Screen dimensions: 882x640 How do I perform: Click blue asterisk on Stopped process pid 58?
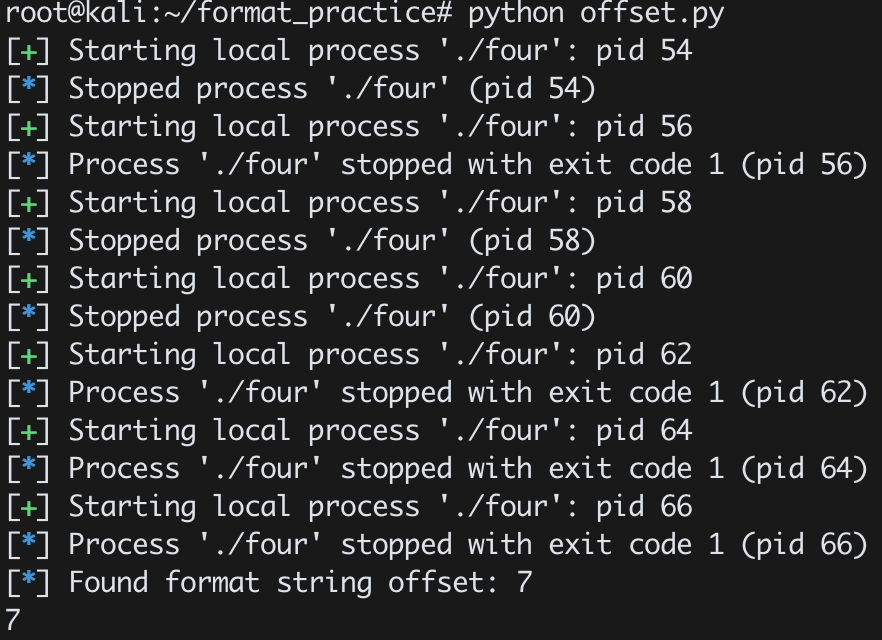click(29, 238)
